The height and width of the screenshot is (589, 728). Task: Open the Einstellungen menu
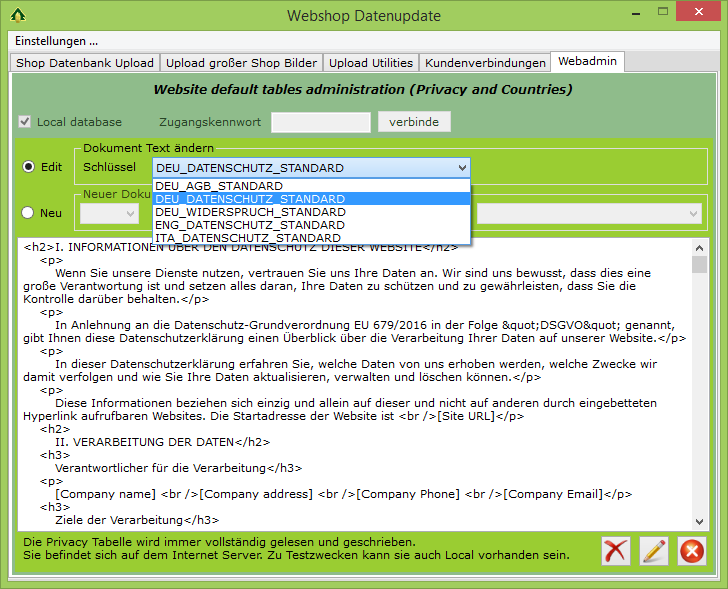tap(56, 41)
